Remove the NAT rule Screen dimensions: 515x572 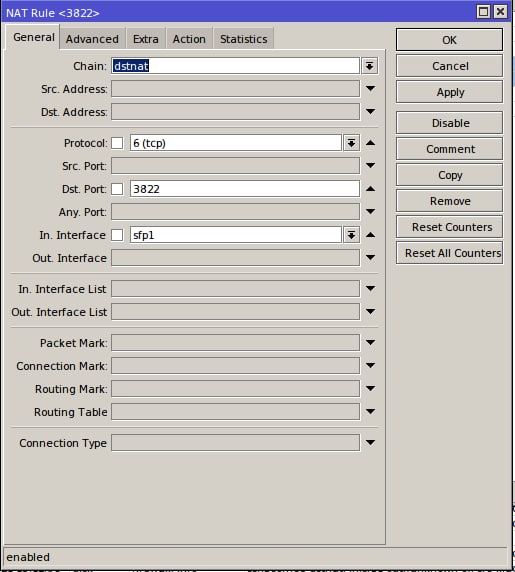(x=449, y=201)
